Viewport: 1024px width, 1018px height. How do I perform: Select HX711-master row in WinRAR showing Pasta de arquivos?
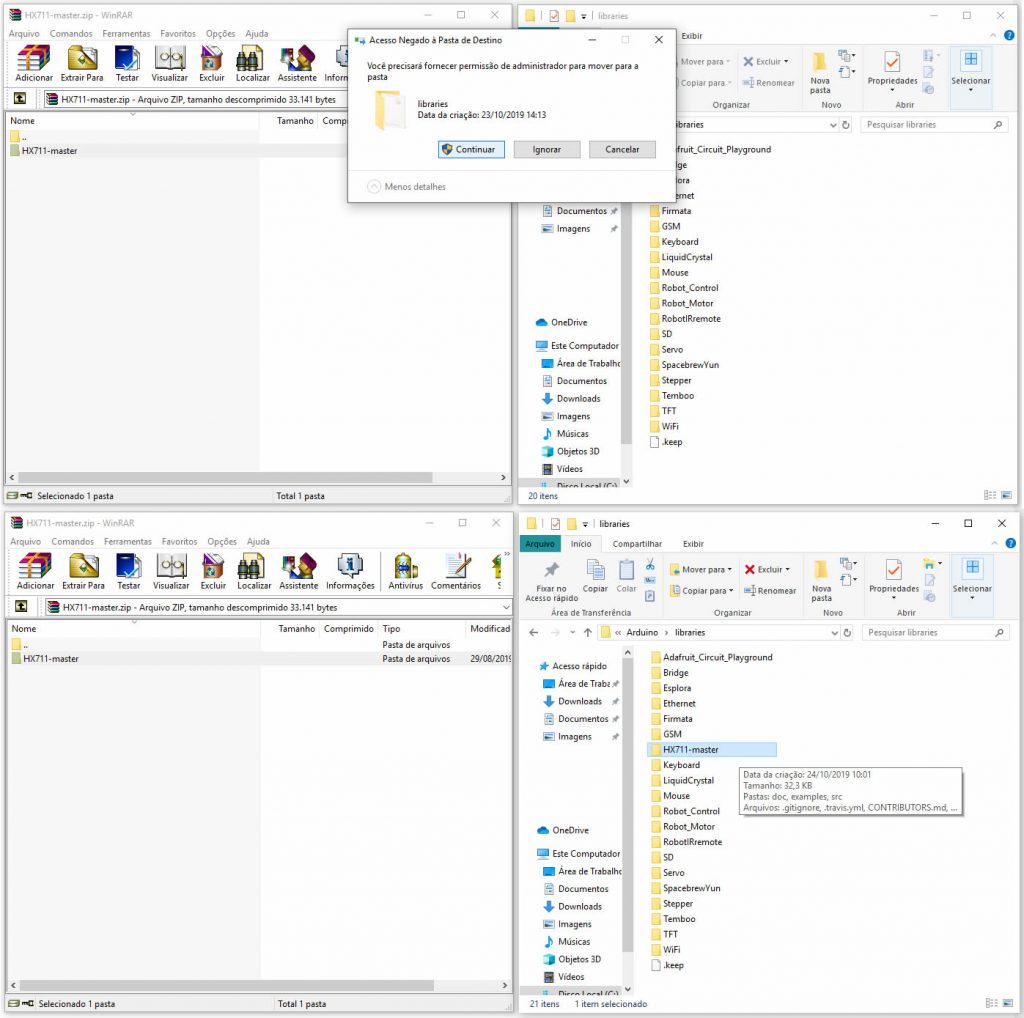pyautogui.click(x=261, y=659)
